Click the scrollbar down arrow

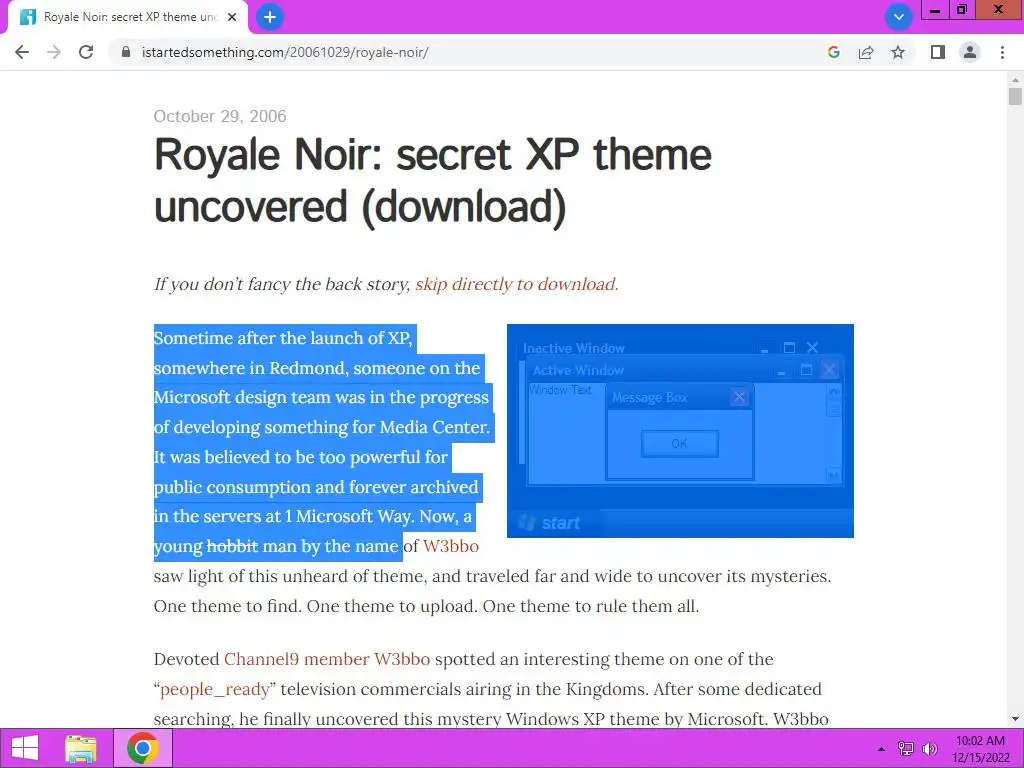point(1015,719)
